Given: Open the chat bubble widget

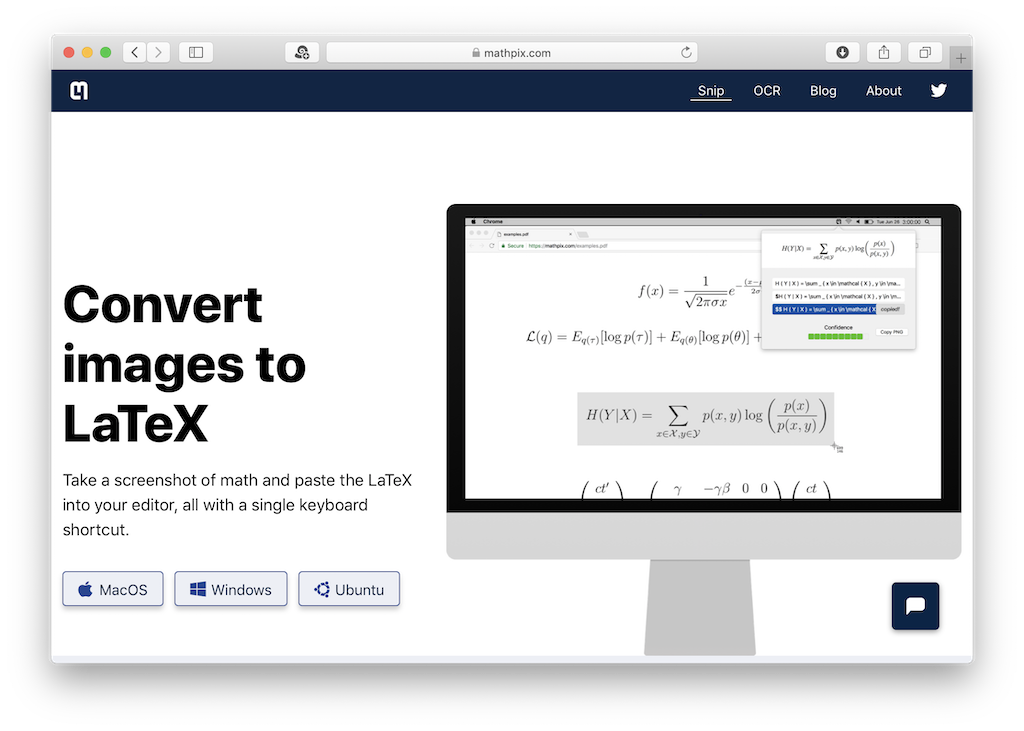Looking at the screenshot, I should (x=915, y=606).
